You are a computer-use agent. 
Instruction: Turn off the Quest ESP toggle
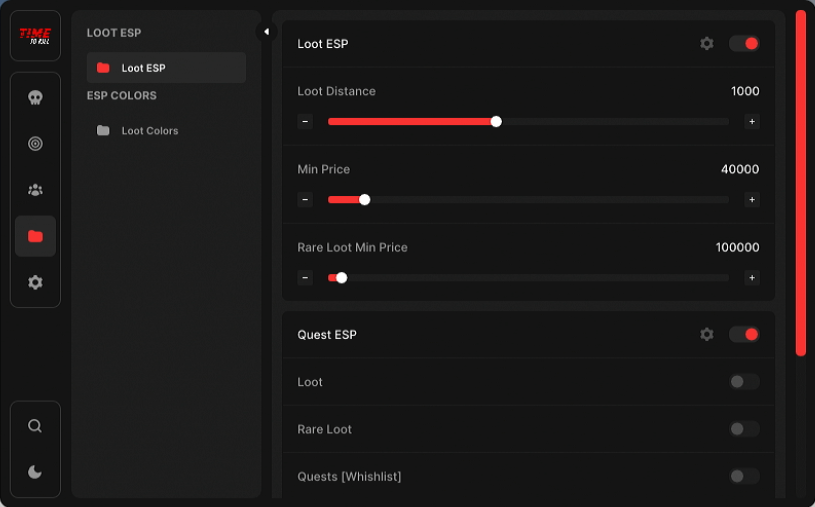(744, 334)
